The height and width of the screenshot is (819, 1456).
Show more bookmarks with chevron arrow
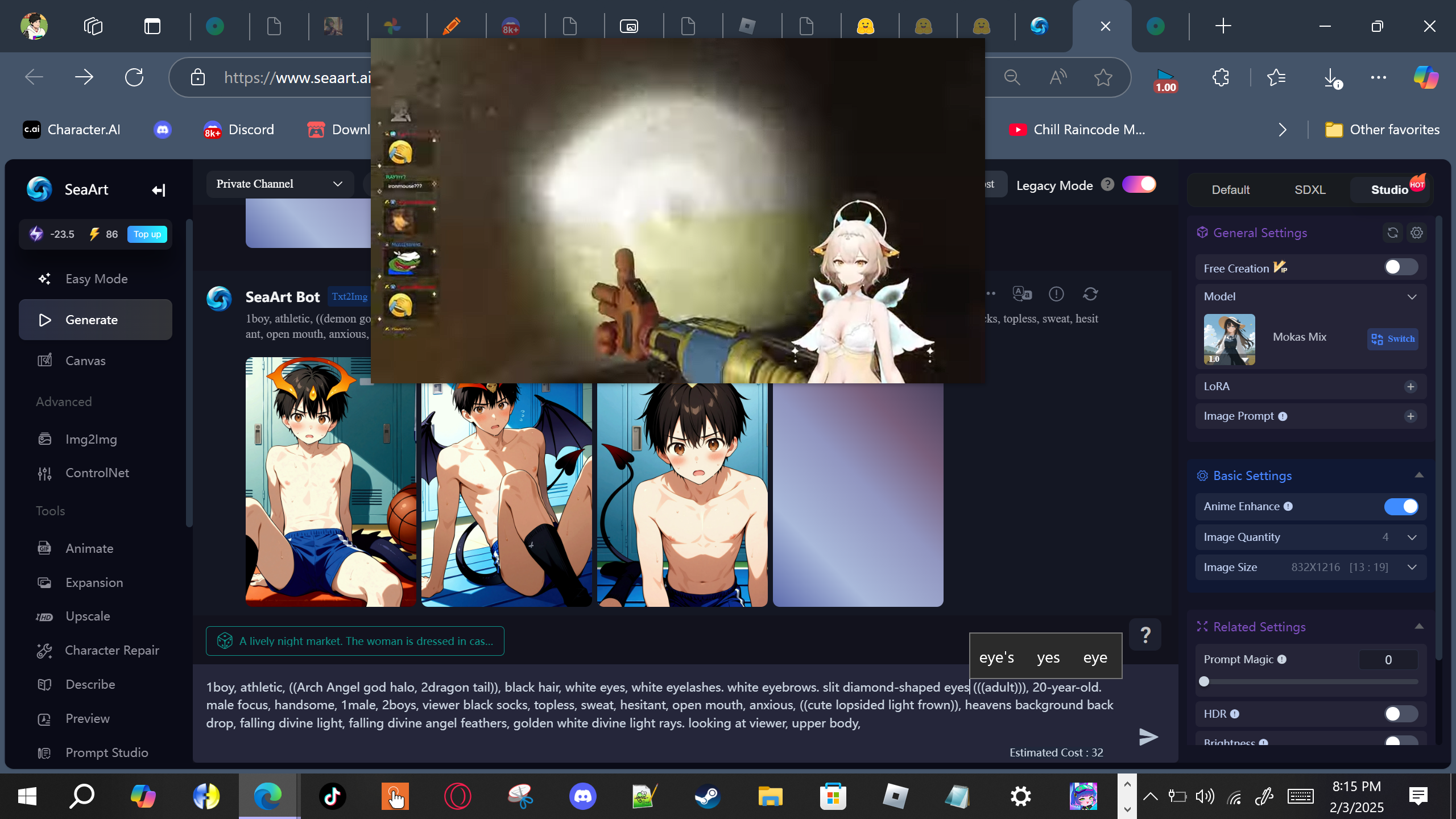tap(1282, 130)
